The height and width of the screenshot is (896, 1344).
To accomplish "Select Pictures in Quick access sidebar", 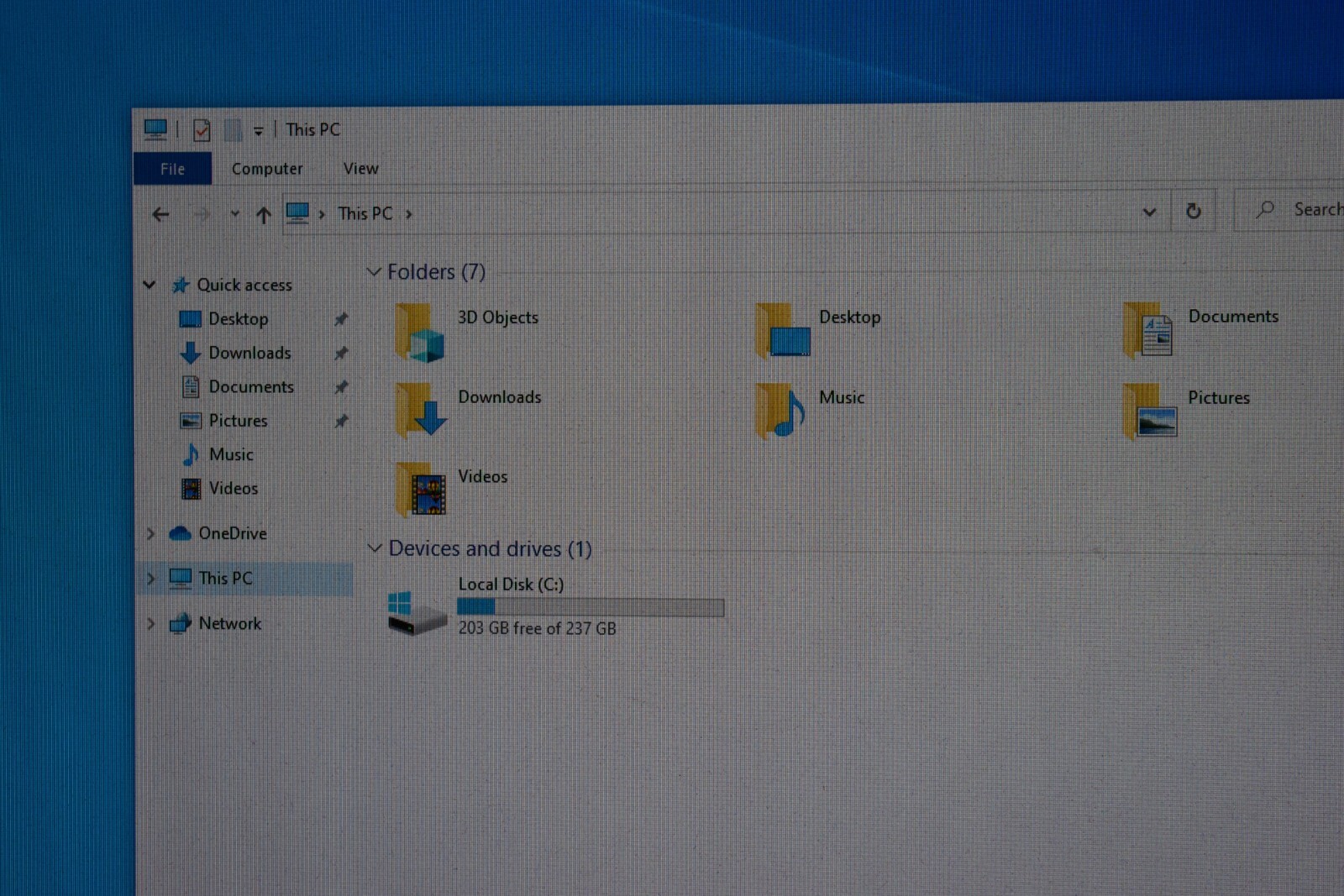I will coord(239,421).
